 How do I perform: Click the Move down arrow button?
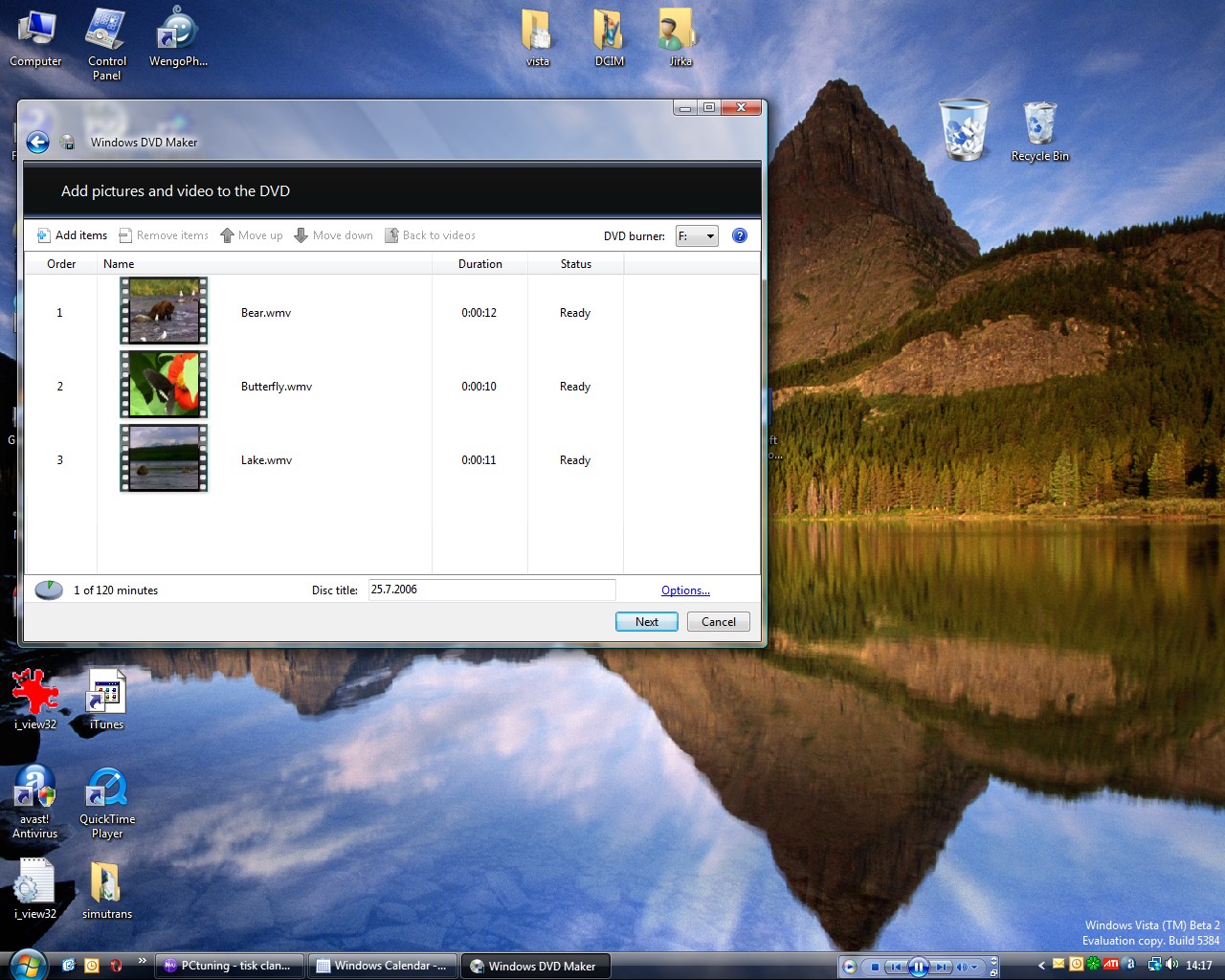pos(333,235)
